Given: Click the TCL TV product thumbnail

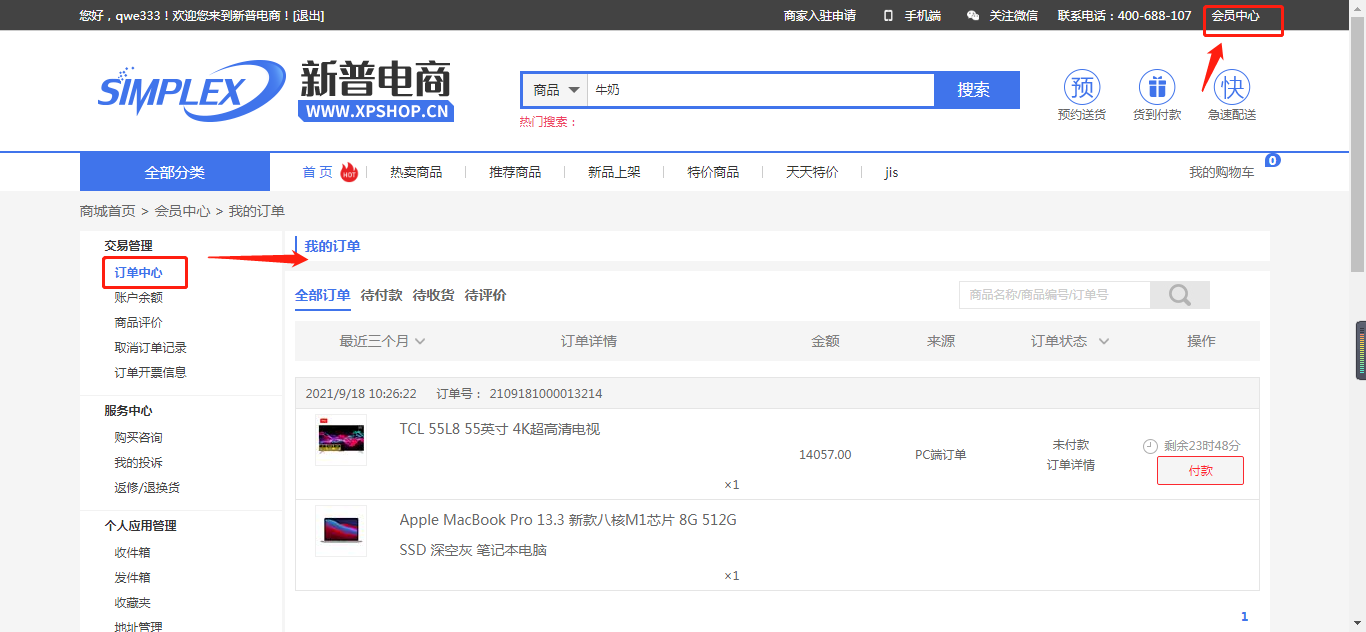Looking at the screenshot, I should point(341,440).
